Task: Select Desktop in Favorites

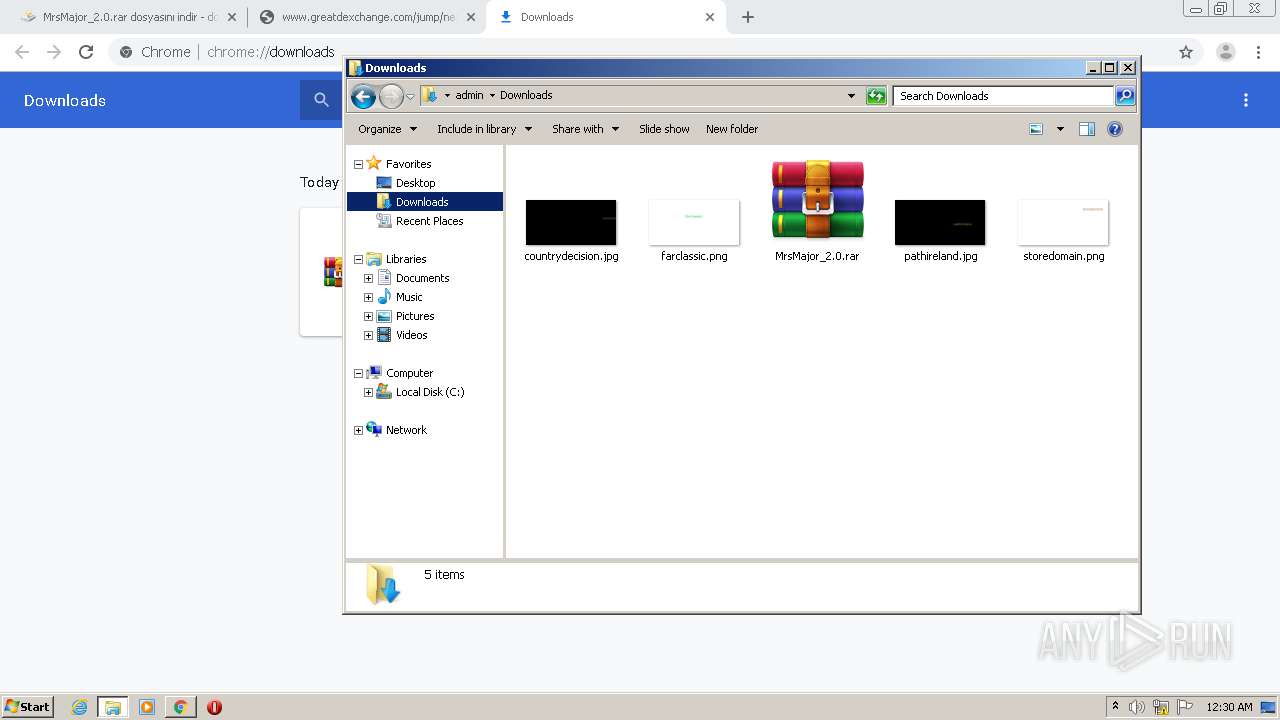Action: (x=415, y=183)
